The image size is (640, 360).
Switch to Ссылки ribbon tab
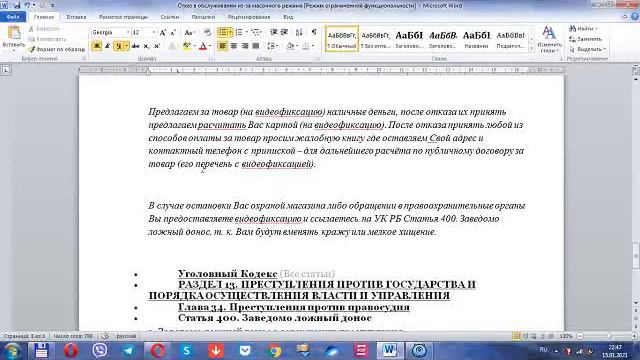coord(170,17)
